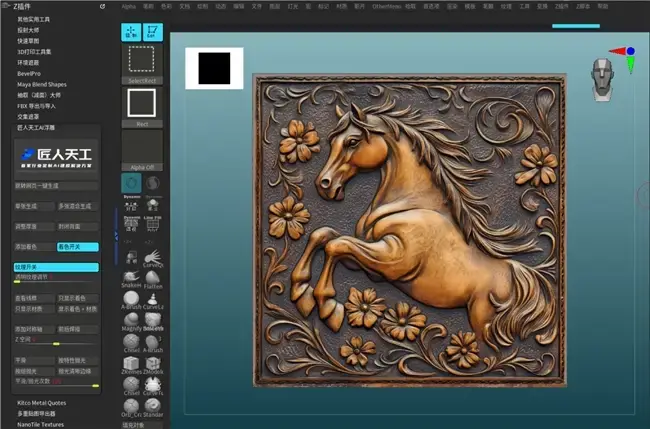Expand the BevelPro plugin section
Viewport: 650px width, 429px height.
(x=28, y=73)
